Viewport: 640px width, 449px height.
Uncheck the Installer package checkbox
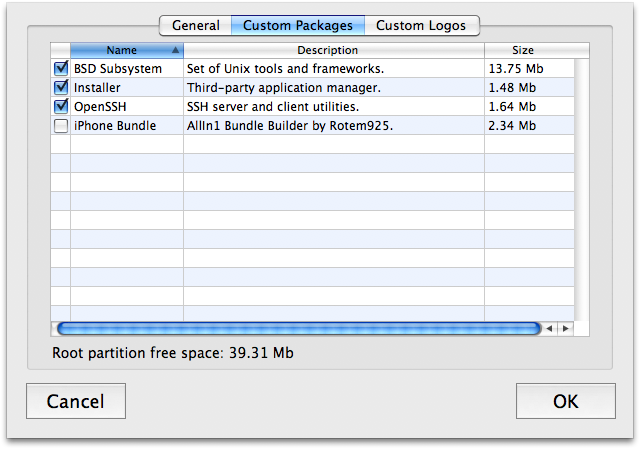pos(60,88)
